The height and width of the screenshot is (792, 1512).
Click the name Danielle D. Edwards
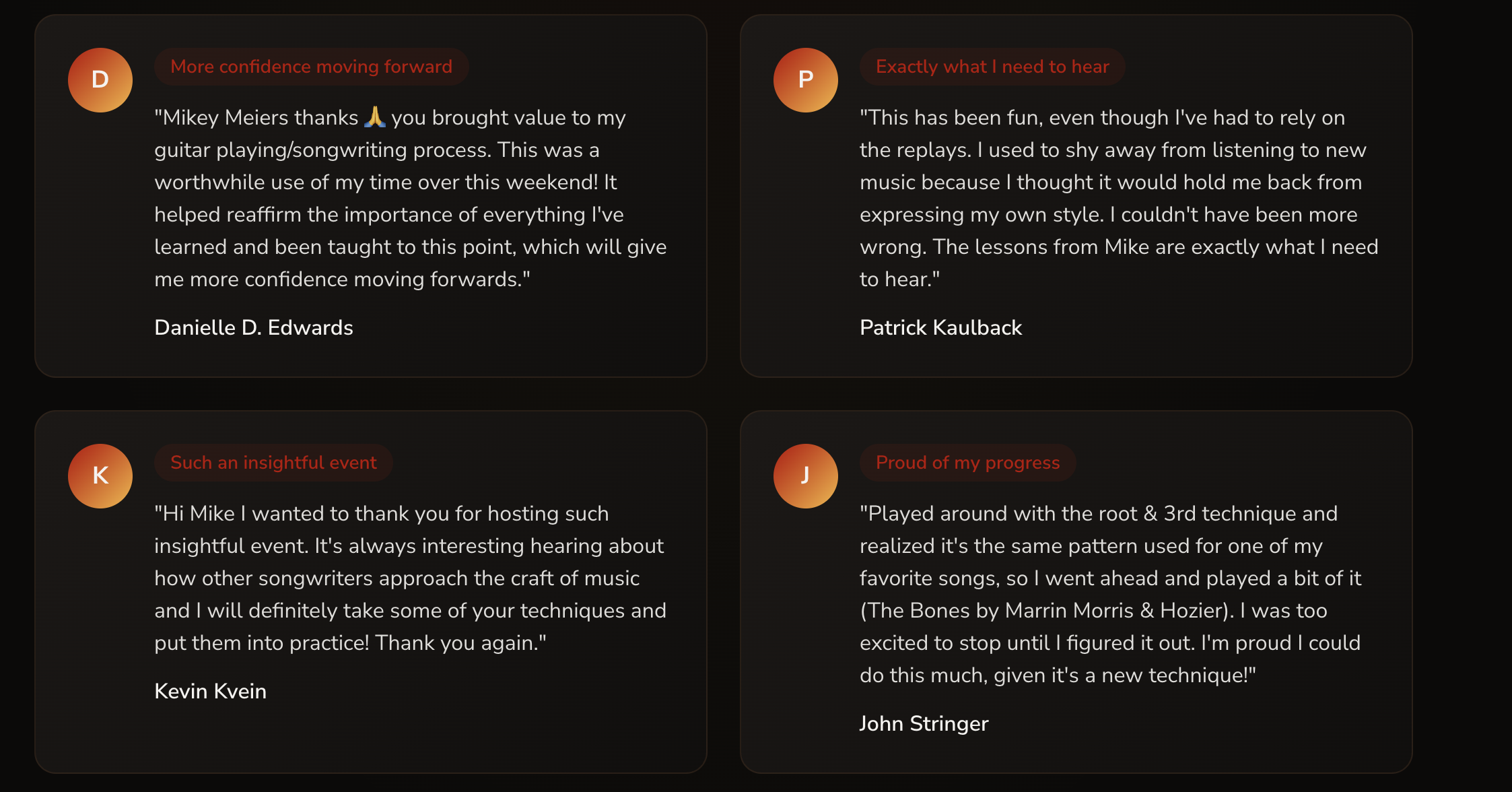point(254,327)
